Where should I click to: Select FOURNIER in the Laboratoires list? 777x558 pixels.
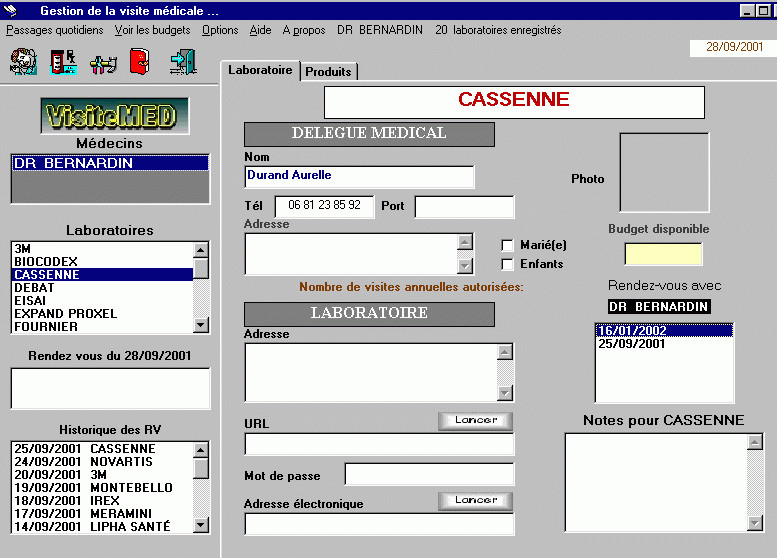click(103, 327)
